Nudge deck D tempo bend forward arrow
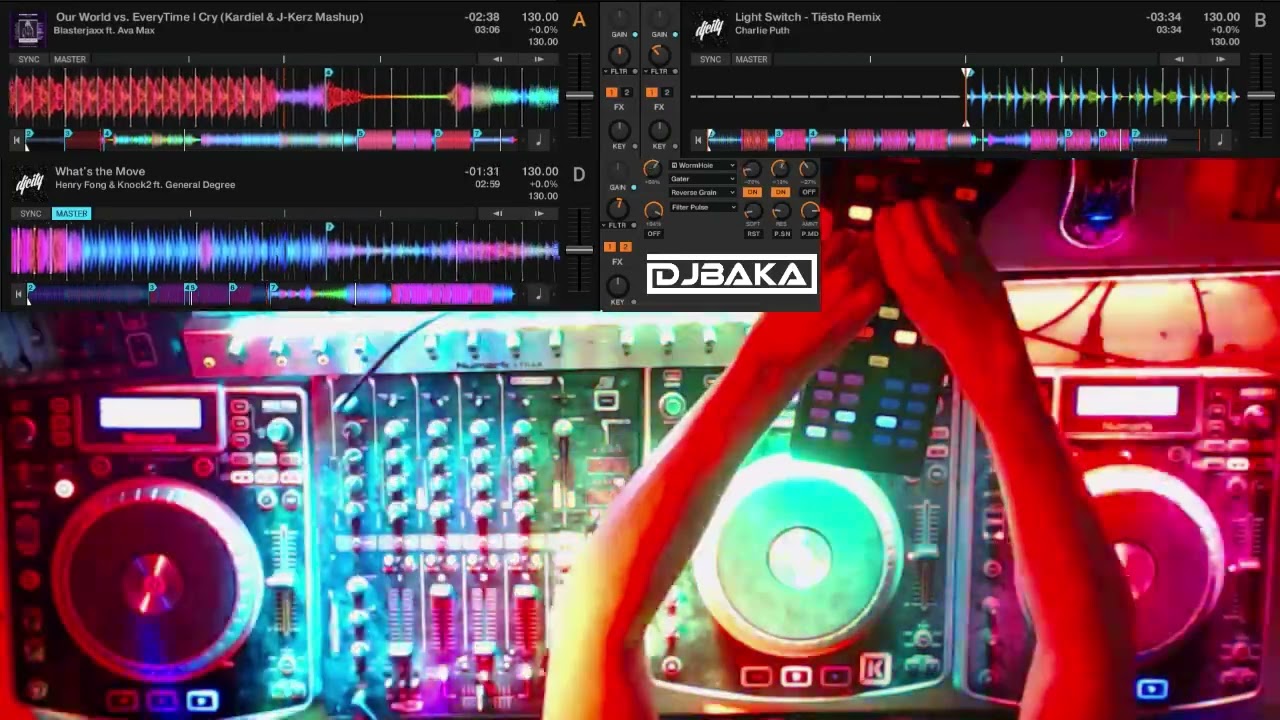This screenshot has width=1280, height=720. [x=539, y=213]
